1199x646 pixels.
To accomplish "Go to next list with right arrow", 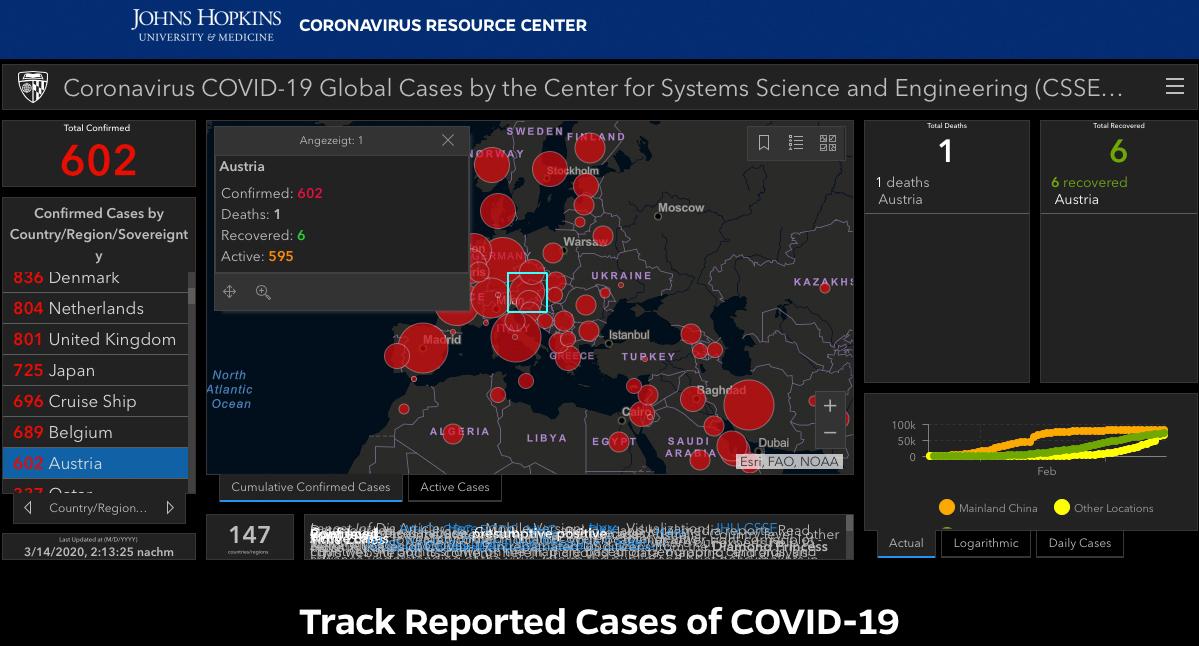I will (x=170, y=508).
